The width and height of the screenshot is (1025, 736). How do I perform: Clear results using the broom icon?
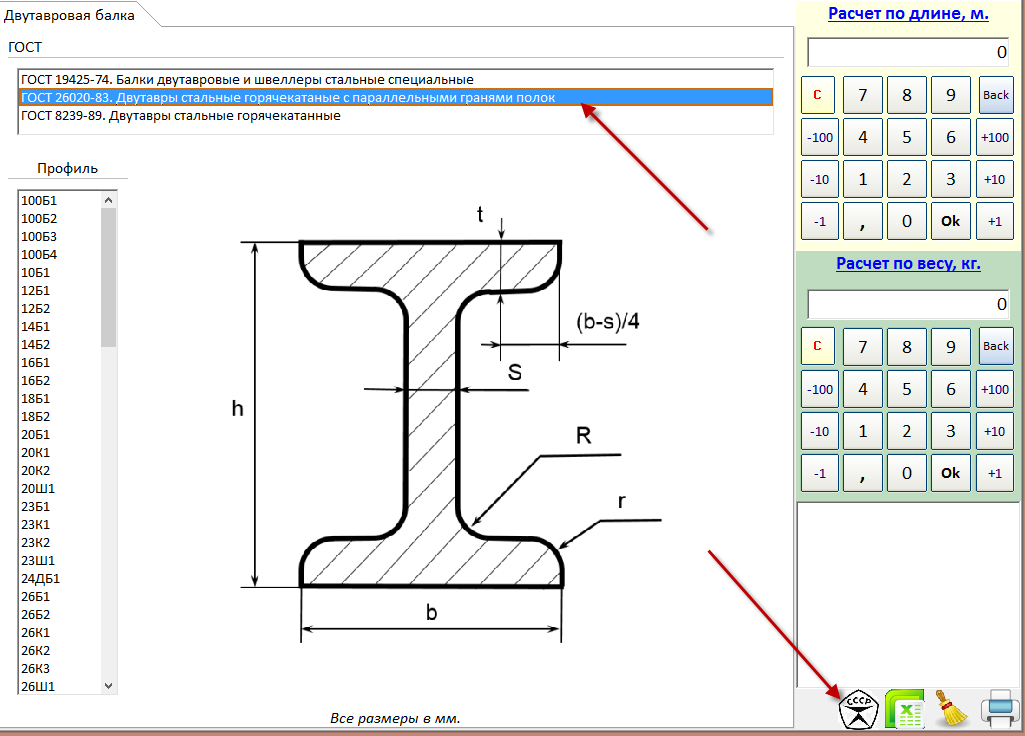pos(950,709)
